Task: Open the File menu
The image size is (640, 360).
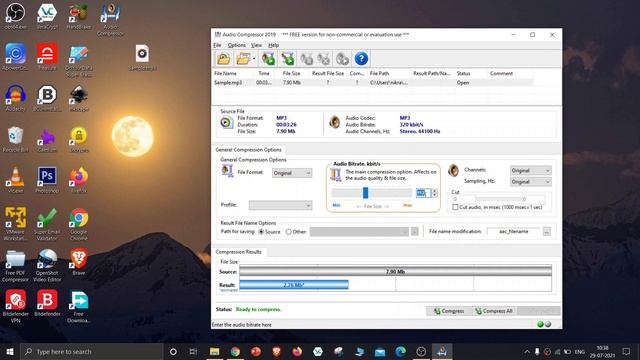Action: pyautogui.click(x=217, y=45)
